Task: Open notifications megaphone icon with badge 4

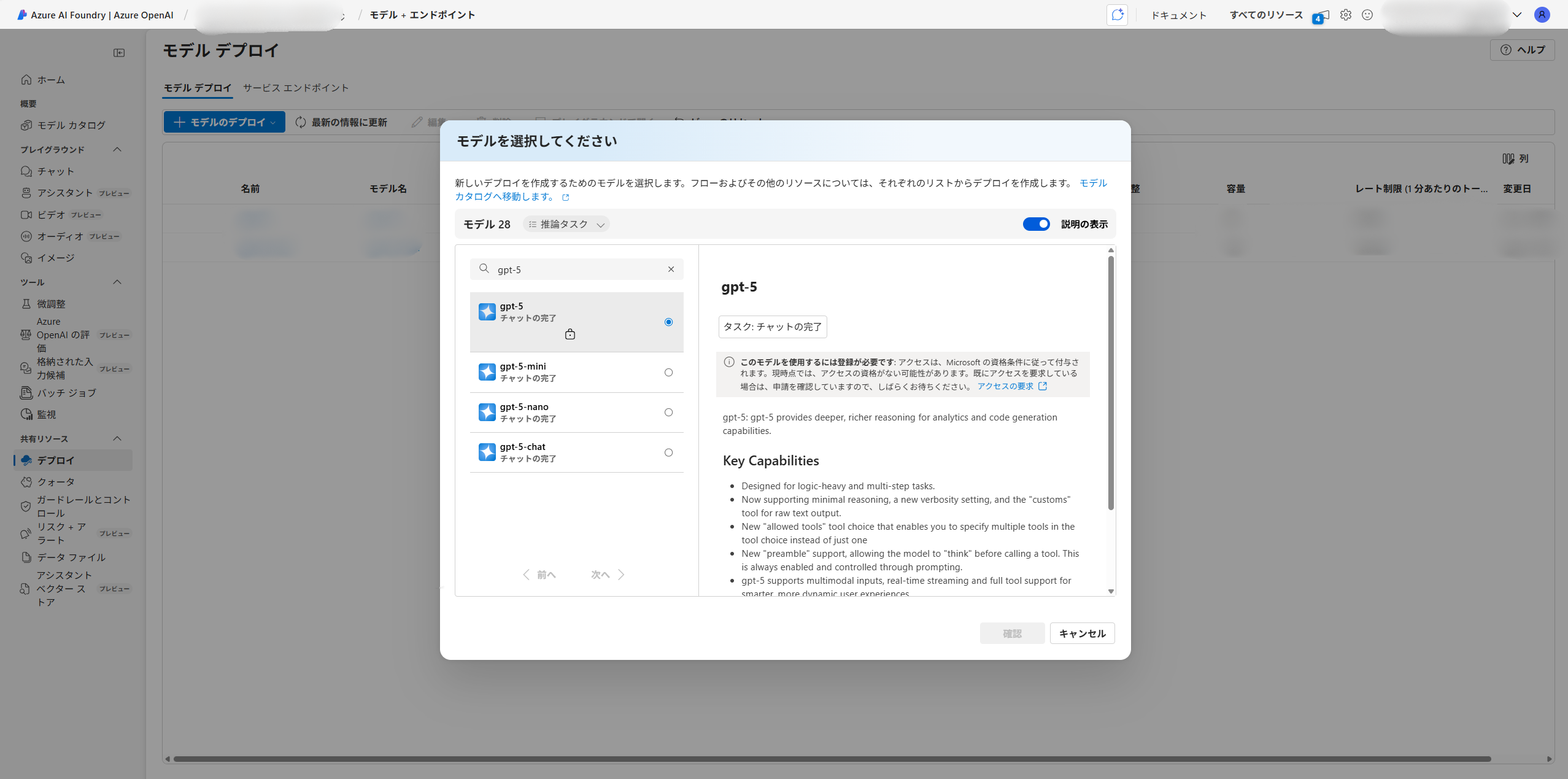Action: pos(1321,16)
